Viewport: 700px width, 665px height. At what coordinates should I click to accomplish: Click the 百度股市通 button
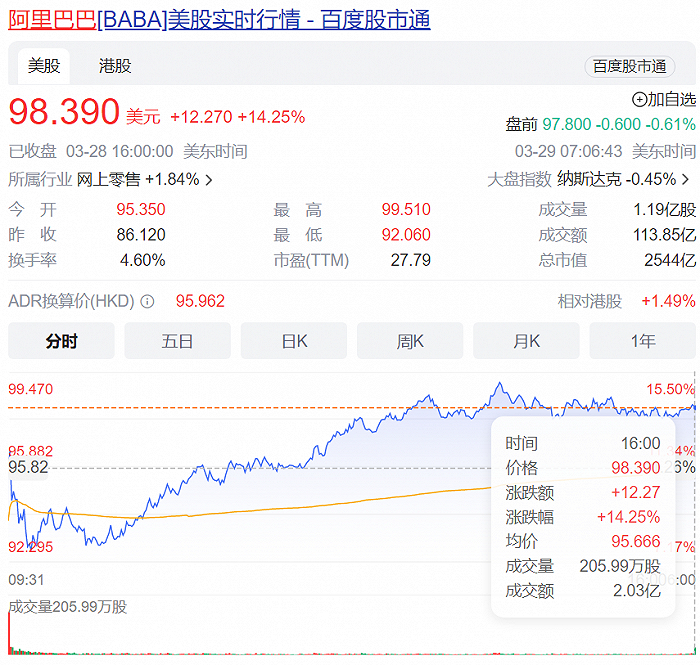point(629,66)
